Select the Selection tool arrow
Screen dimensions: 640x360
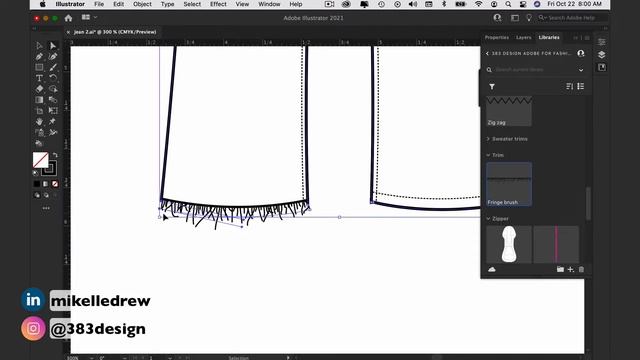(x=39, y=46)
